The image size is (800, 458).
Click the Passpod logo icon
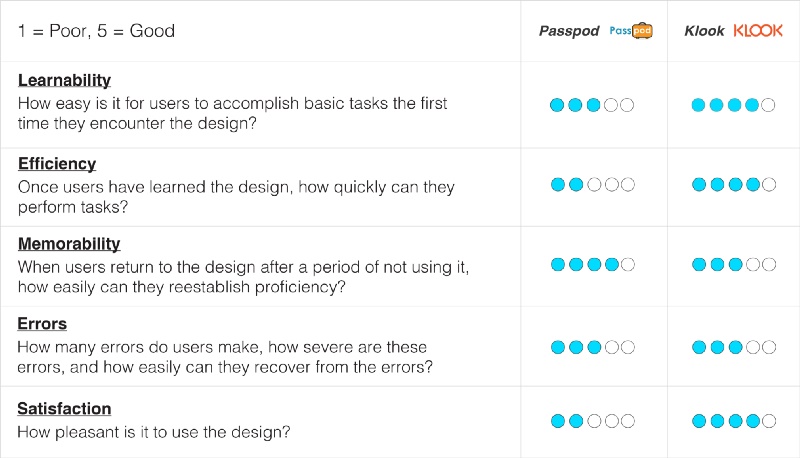[x=631, y=31]
